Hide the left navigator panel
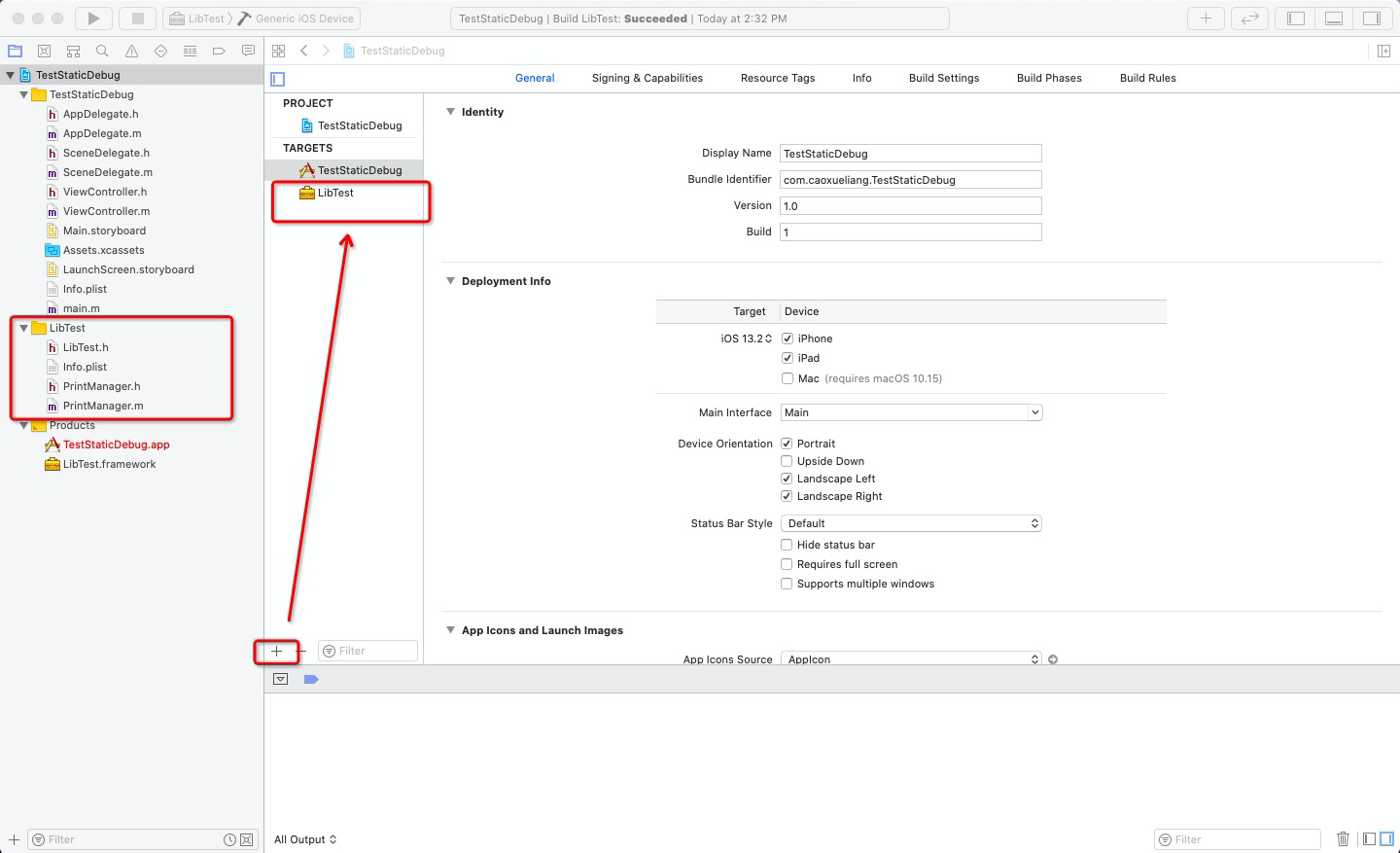The height and width of the screenshot is (853, 1400). coord(1296,18)
